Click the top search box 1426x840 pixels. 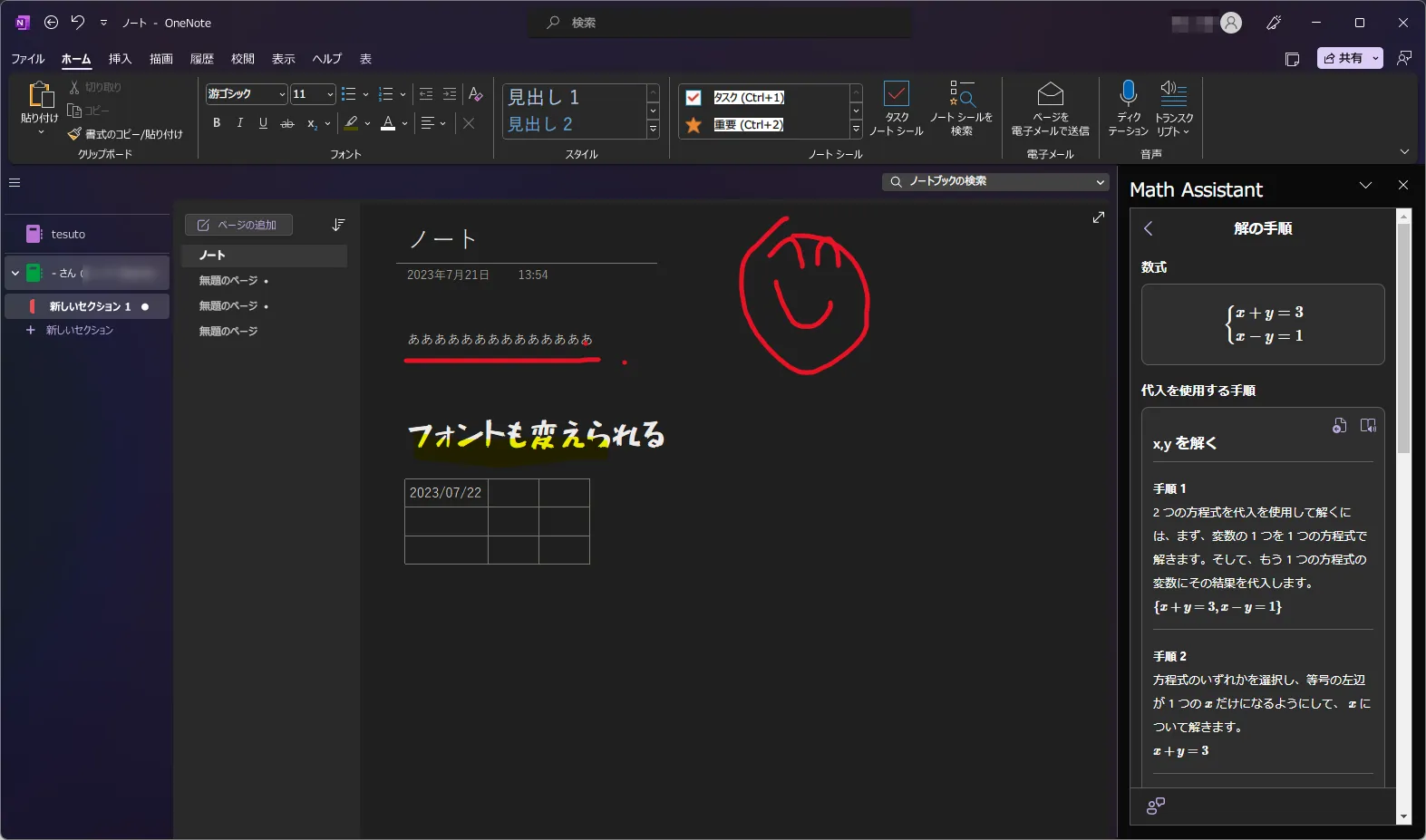point(721,23)
